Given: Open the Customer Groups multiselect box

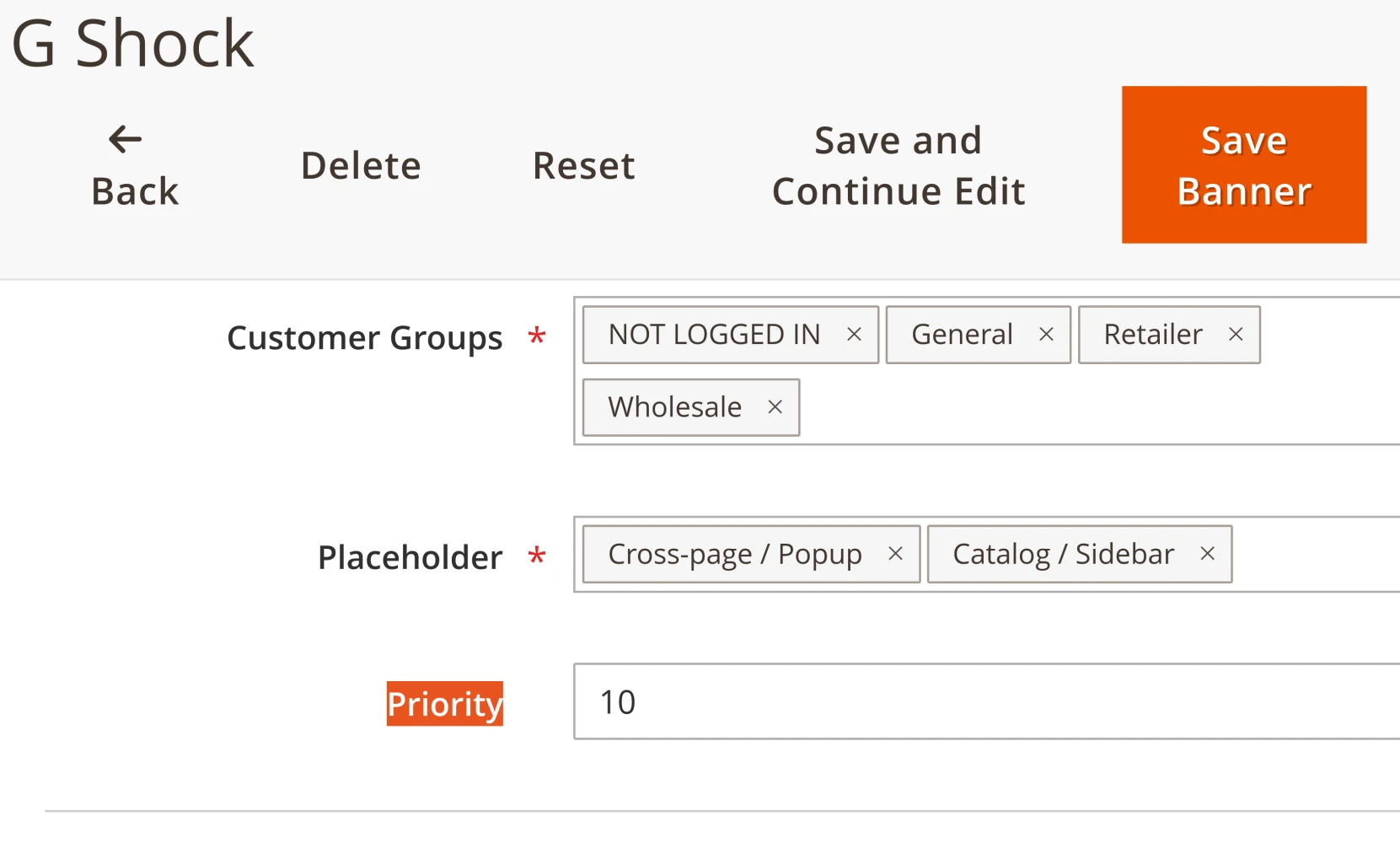Looking at the screenshot, I should point(1096,407).
